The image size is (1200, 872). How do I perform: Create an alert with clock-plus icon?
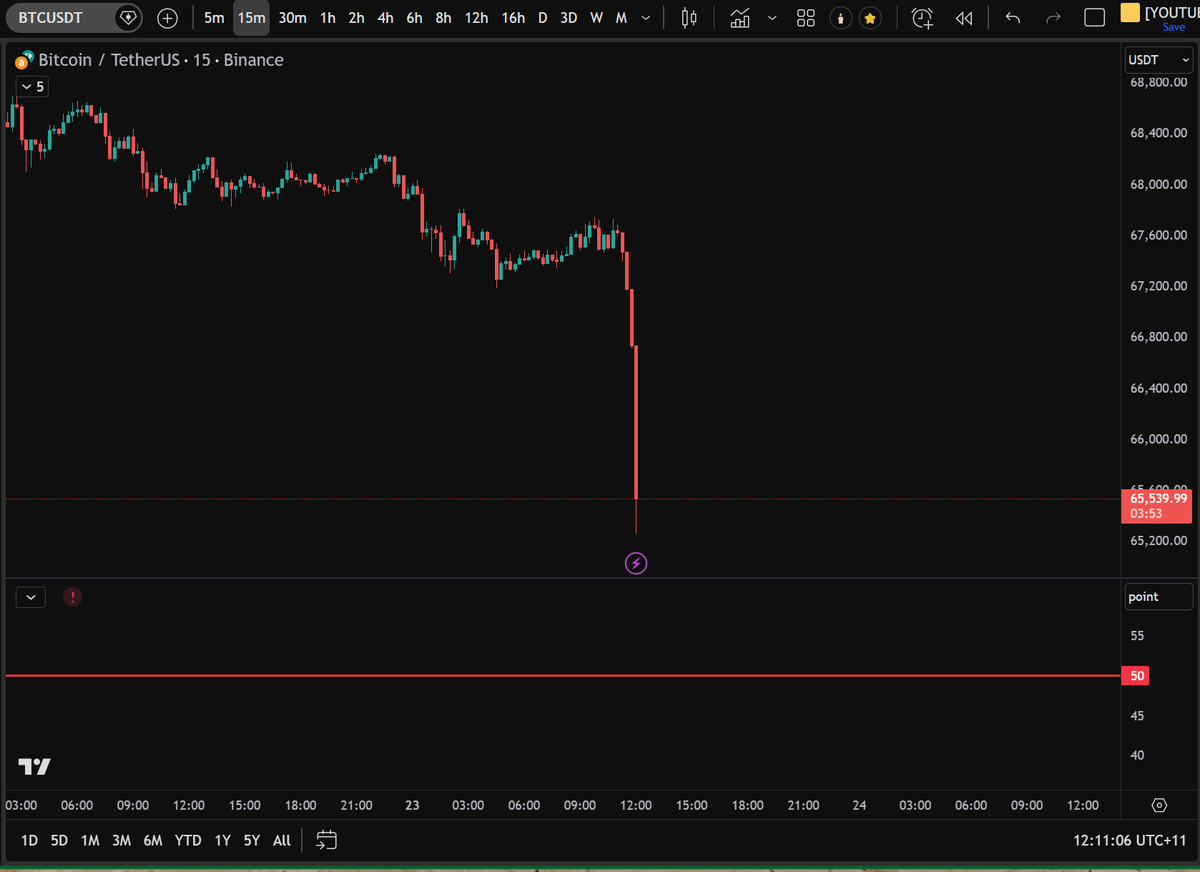(x=922, y=18)
